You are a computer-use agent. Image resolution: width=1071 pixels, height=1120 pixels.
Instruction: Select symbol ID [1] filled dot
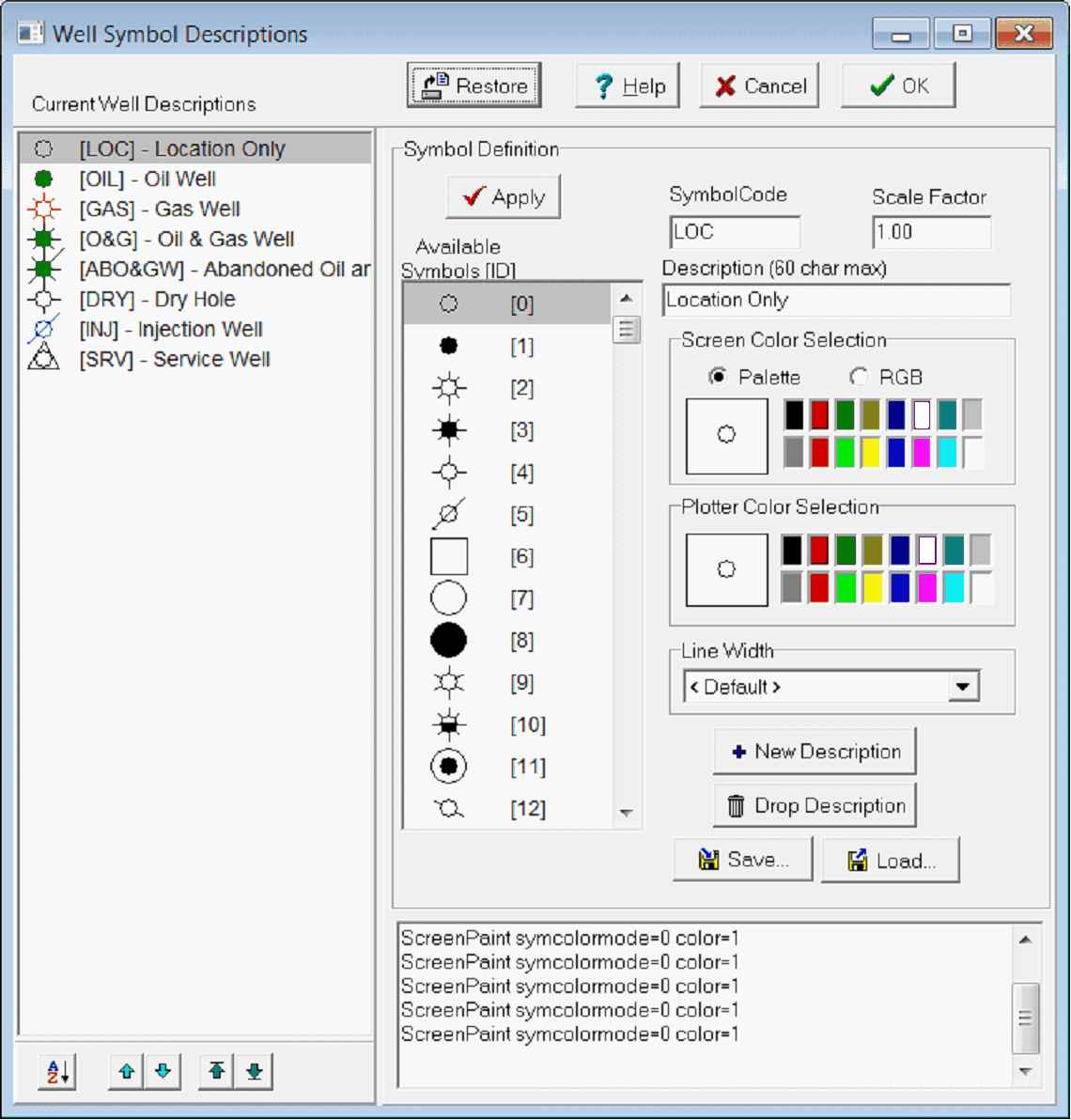[507, 347]
